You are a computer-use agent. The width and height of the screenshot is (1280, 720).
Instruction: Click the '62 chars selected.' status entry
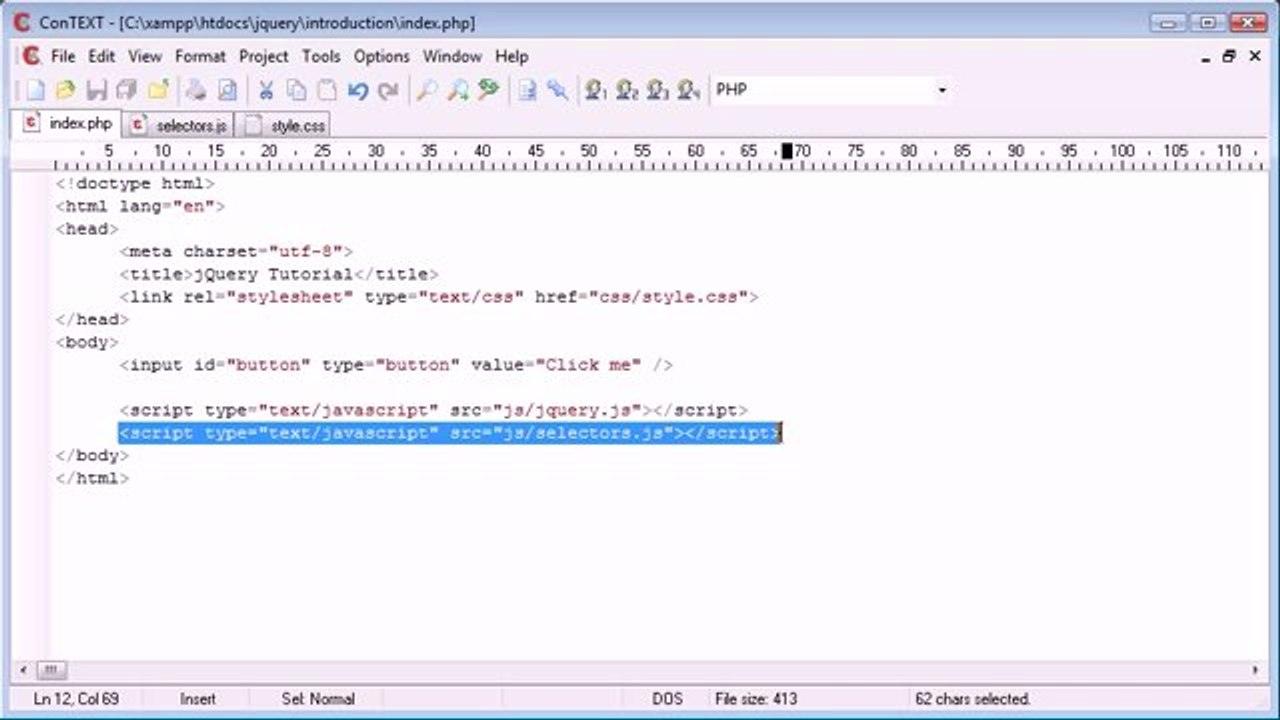coord(972,699)
